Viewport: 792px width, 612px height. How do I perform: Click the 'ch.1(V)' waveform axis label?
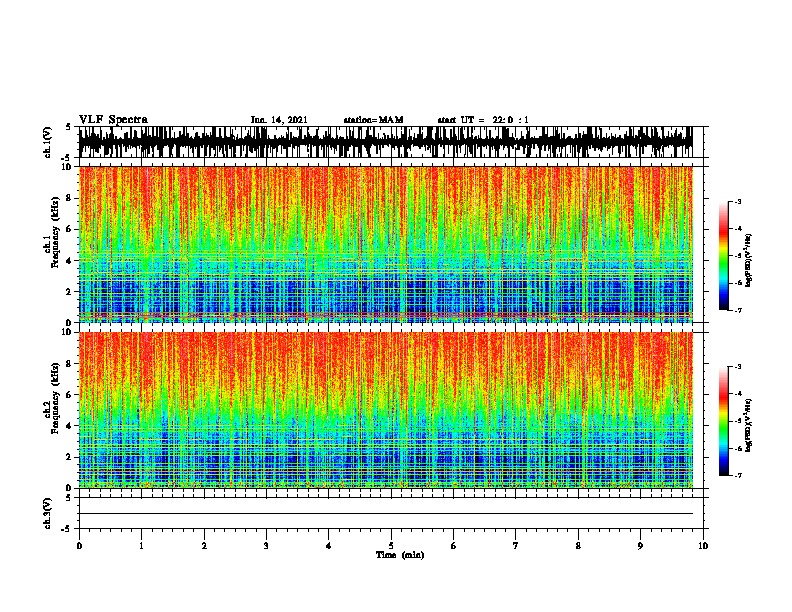pos(47,142)
